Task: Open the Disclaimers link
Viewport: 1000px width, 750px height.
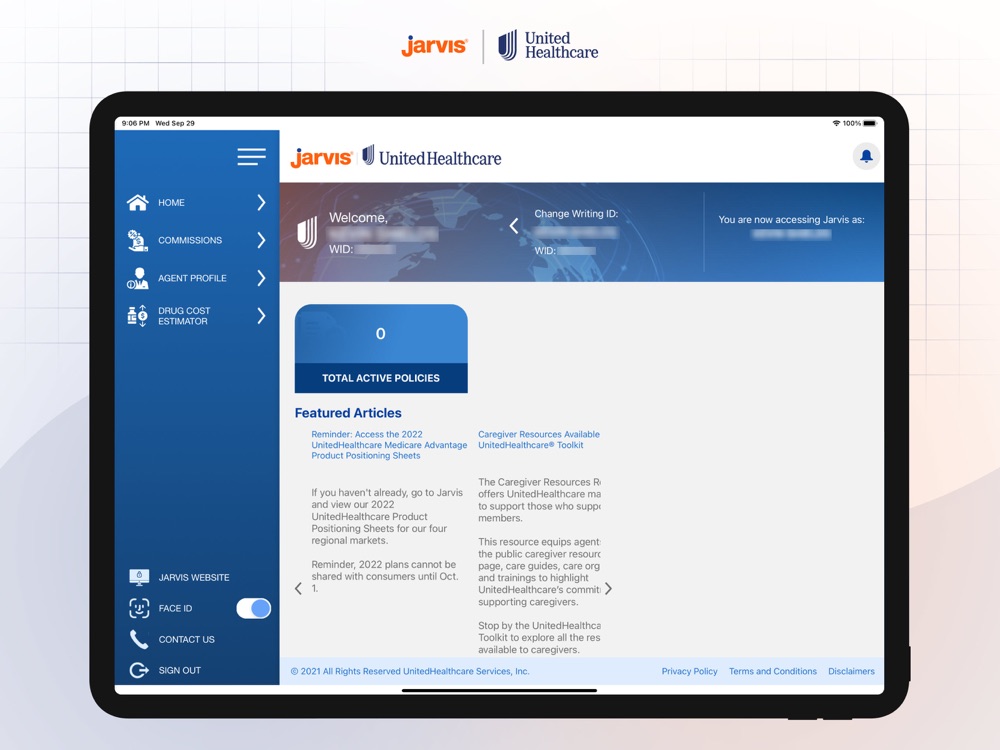Action: coord(851,671)
